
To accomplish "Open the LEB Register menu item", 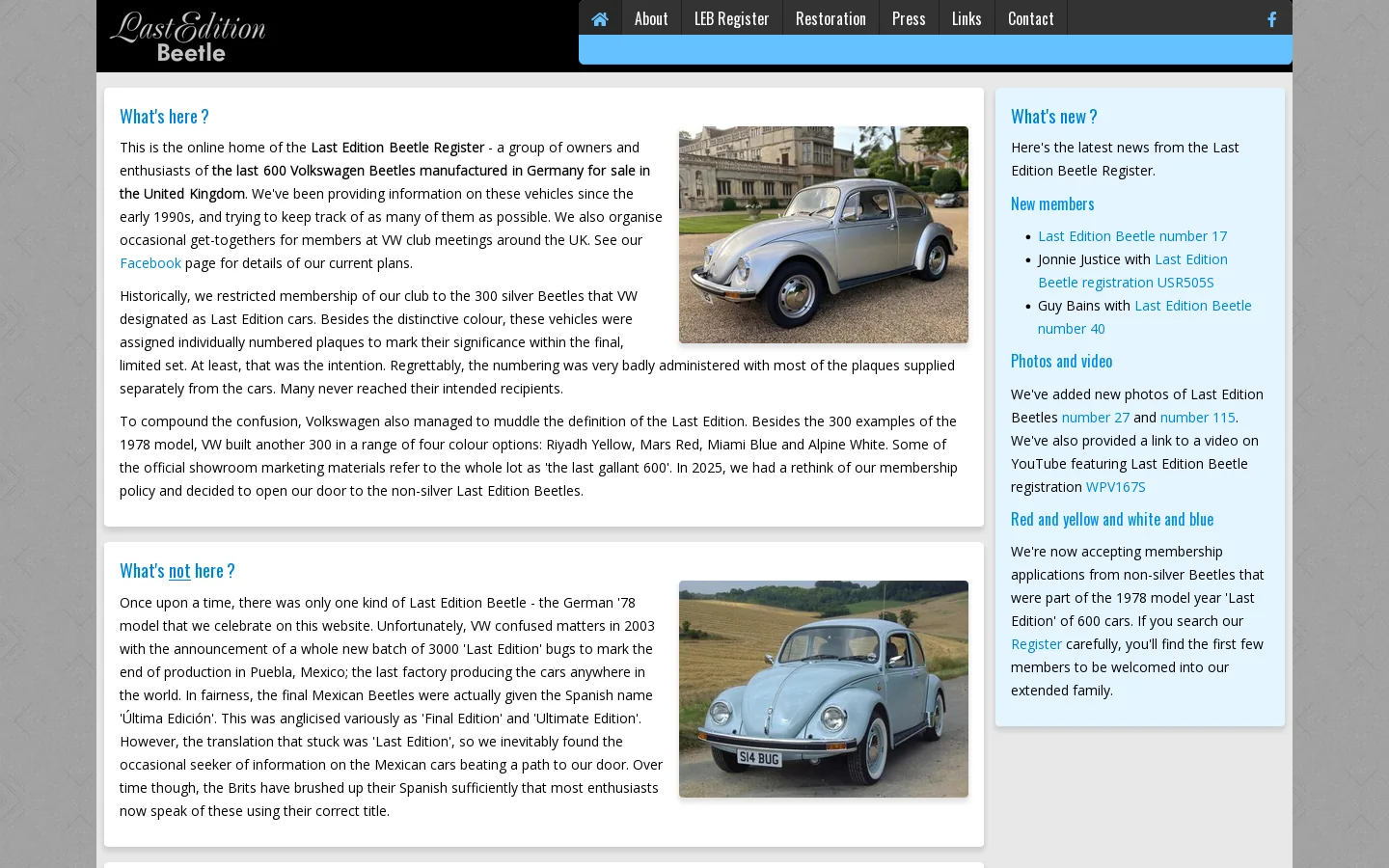I will 731,18.
